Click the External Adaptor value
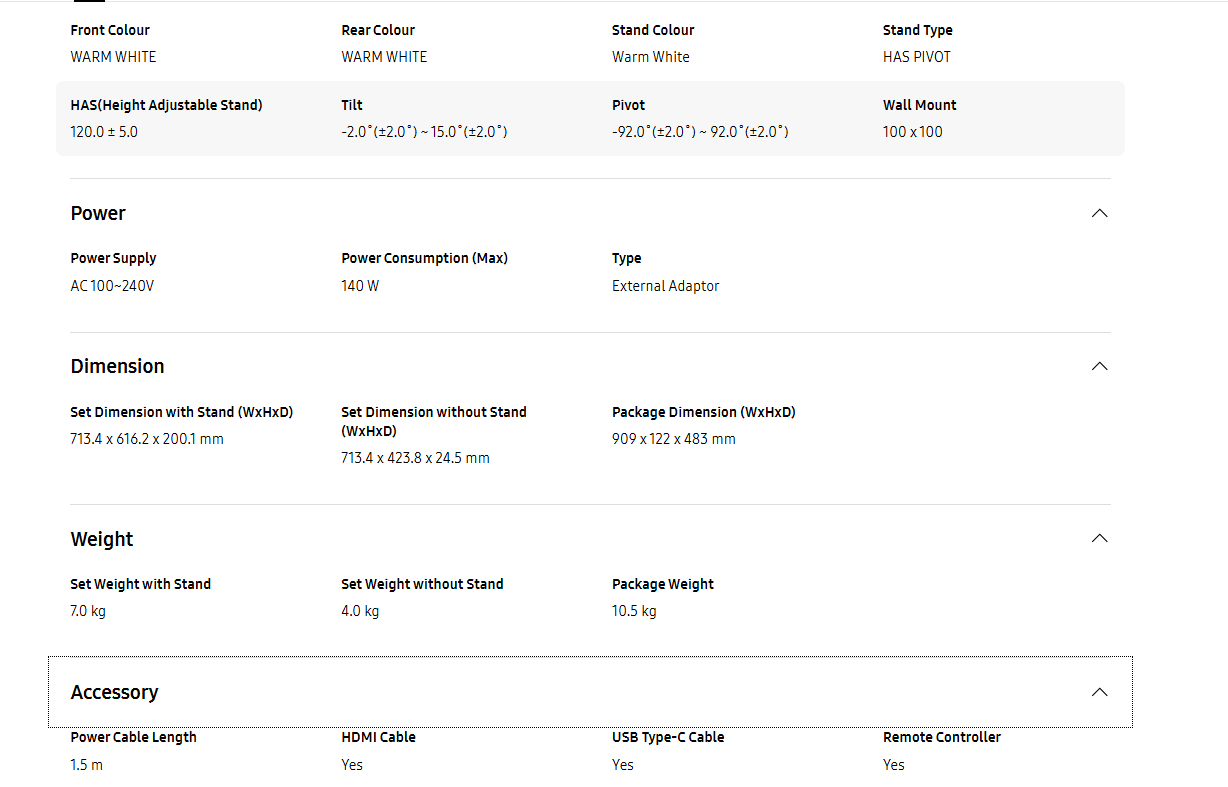 click(666, 286)
